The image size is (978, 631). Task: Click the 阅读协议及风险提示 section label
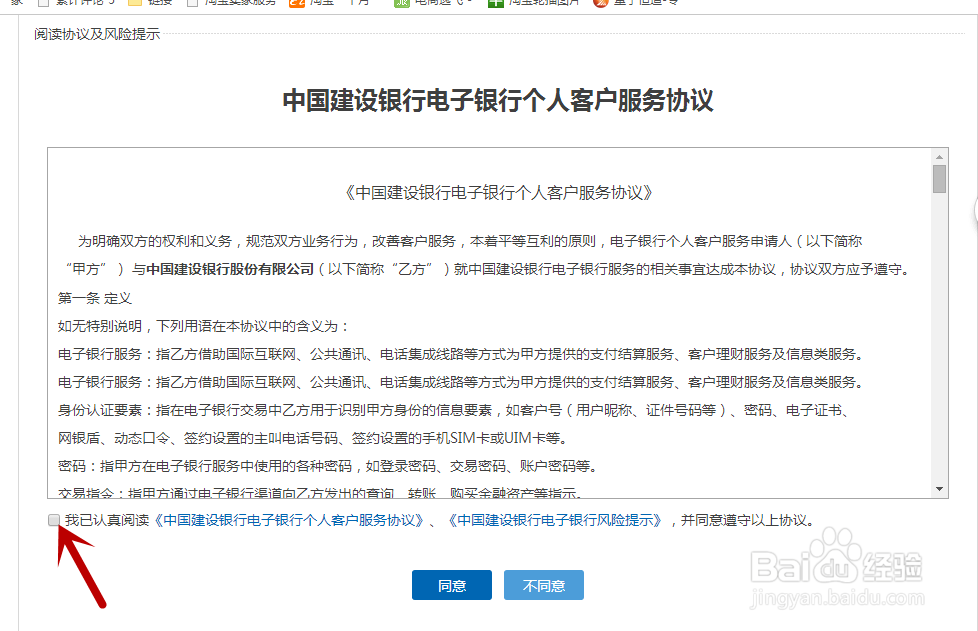97,34
